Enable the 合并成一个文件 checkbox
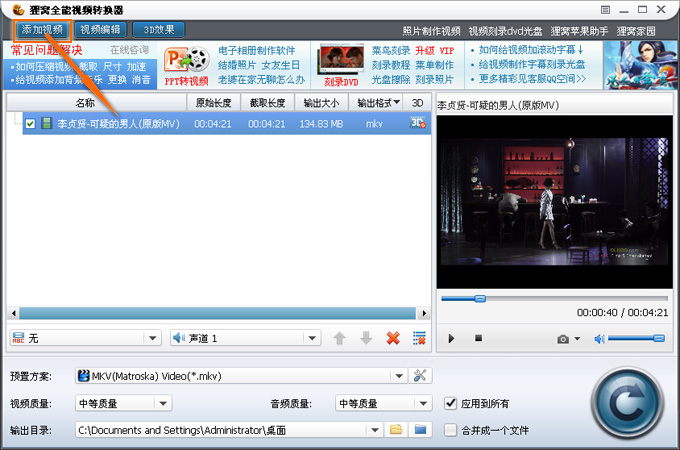 [x=451, y=430]
